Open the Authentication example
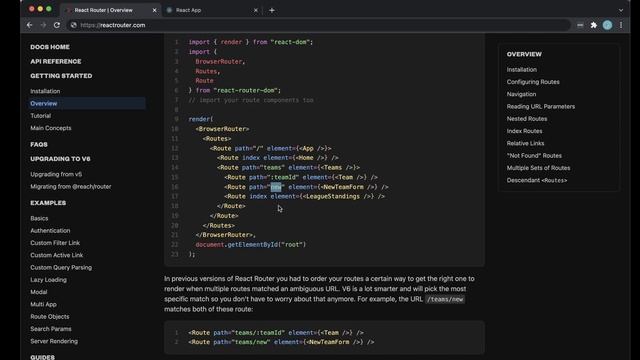640x360 pixels. 50,230
